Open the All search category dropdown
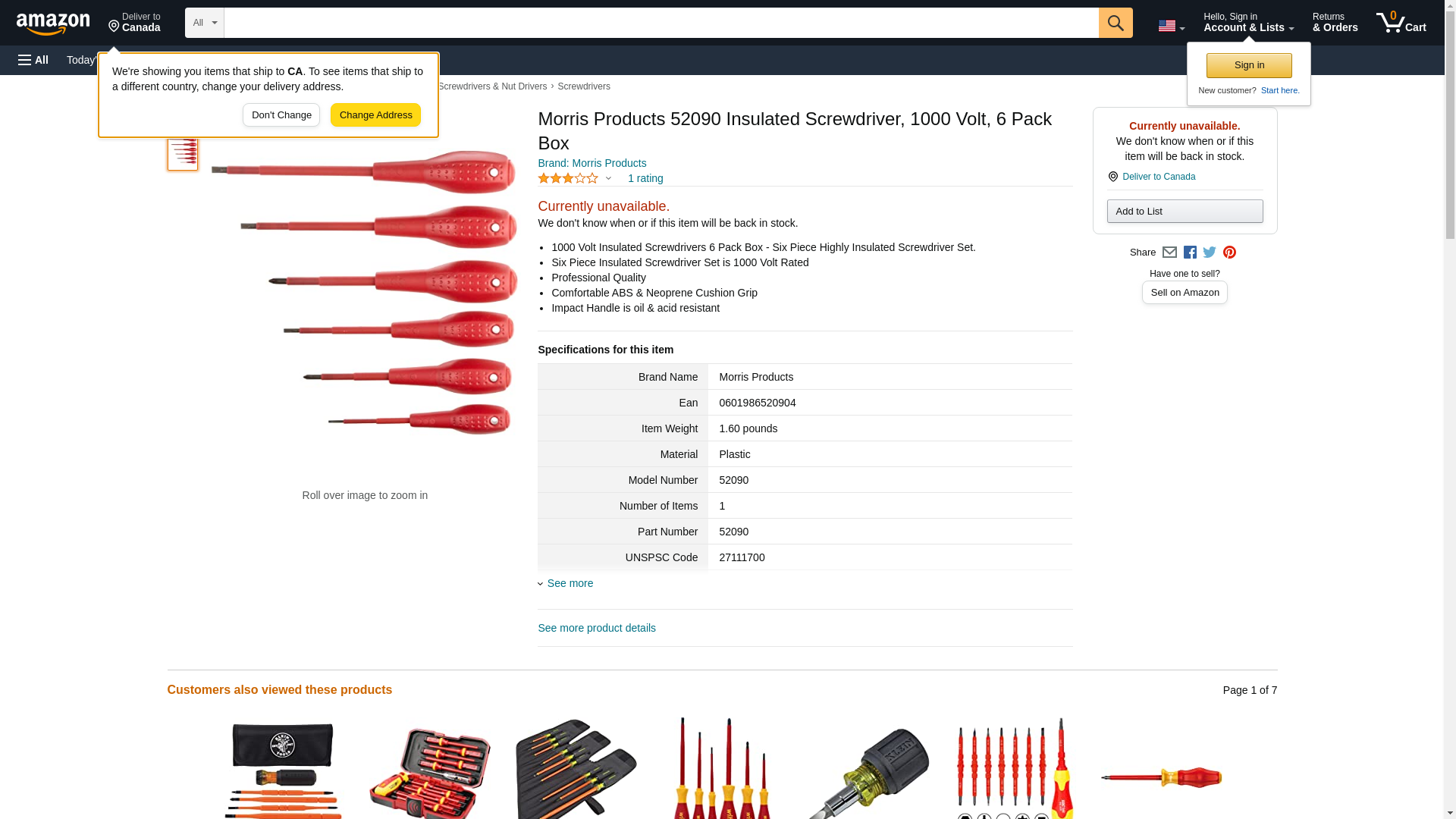 204,23
